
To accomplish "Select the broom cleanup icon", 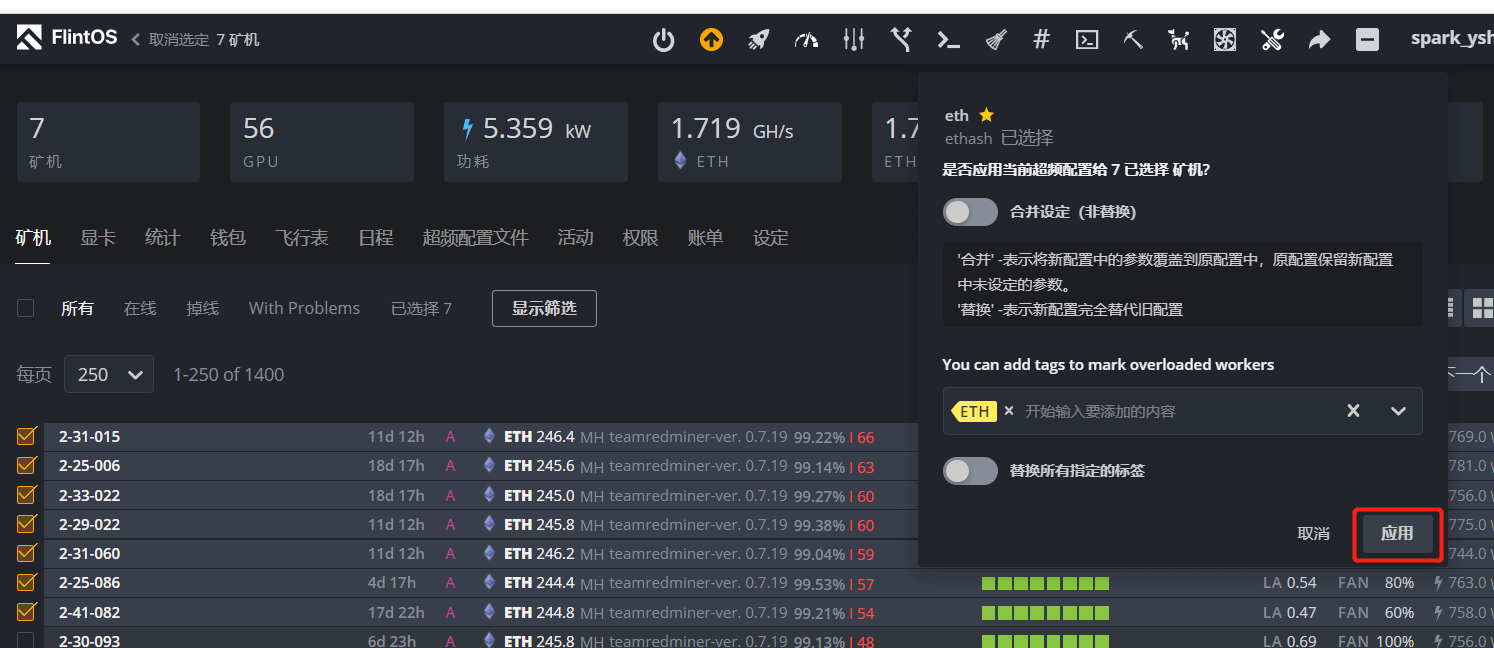I will 994,39.
